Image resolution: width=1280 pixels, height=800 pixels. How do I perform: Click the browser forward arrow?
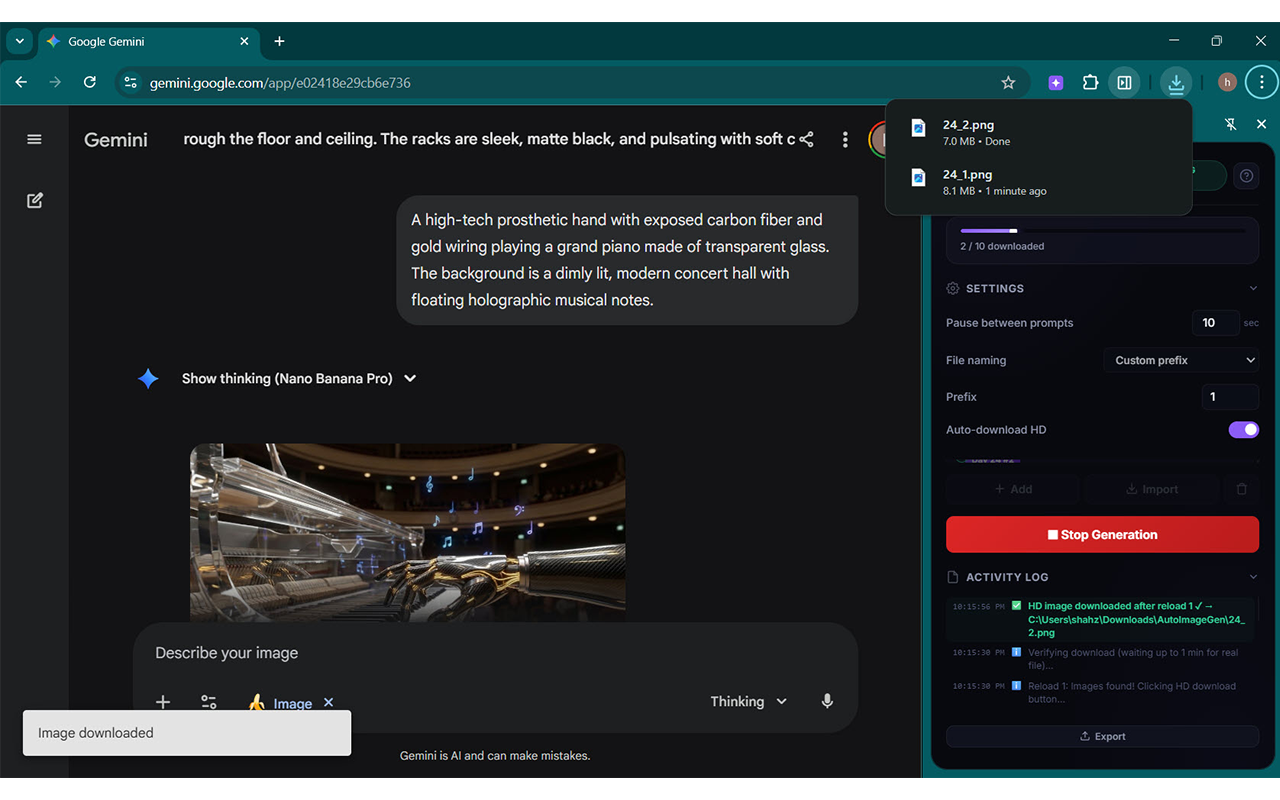(x=55, y=82)
